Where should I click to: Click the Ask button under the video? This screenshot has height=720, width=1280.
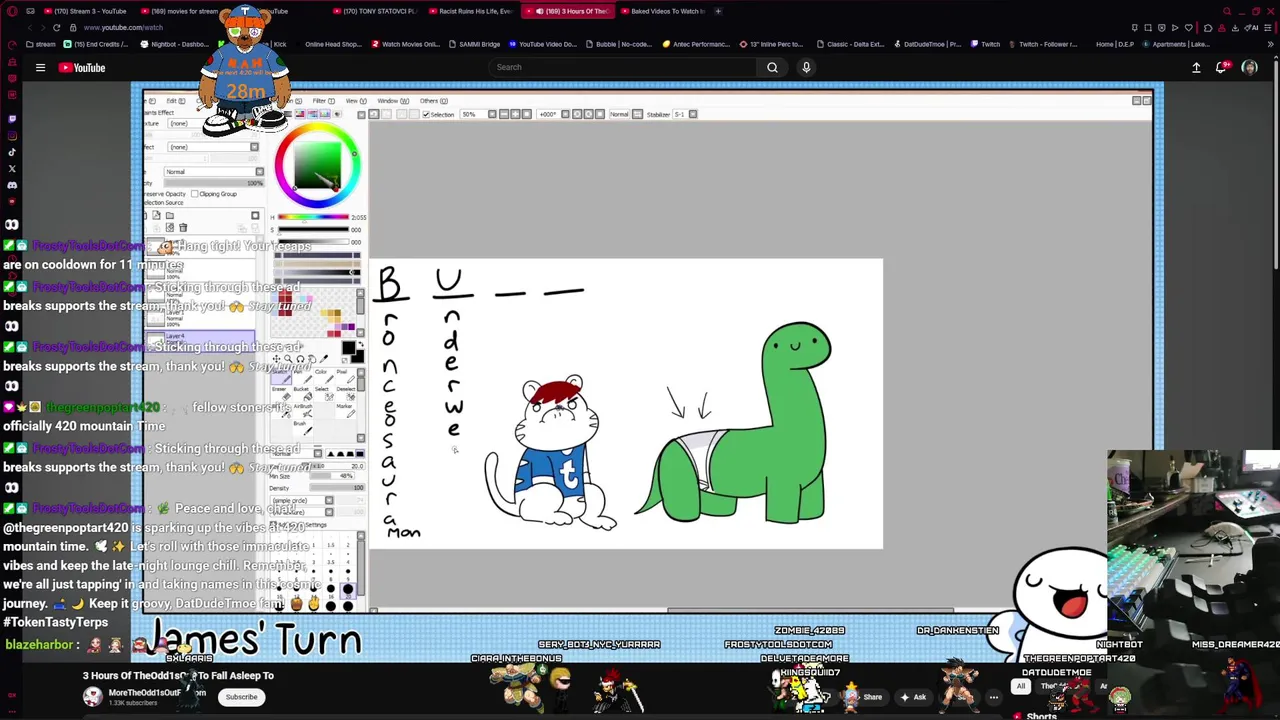tap(913, 697)
